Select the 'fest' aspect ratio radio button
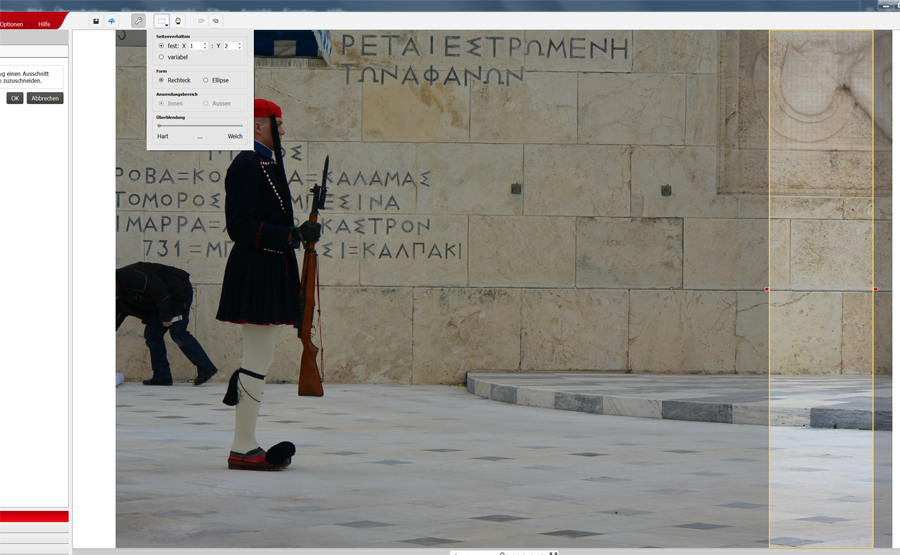The image size is (900, 555). (161, 46)
